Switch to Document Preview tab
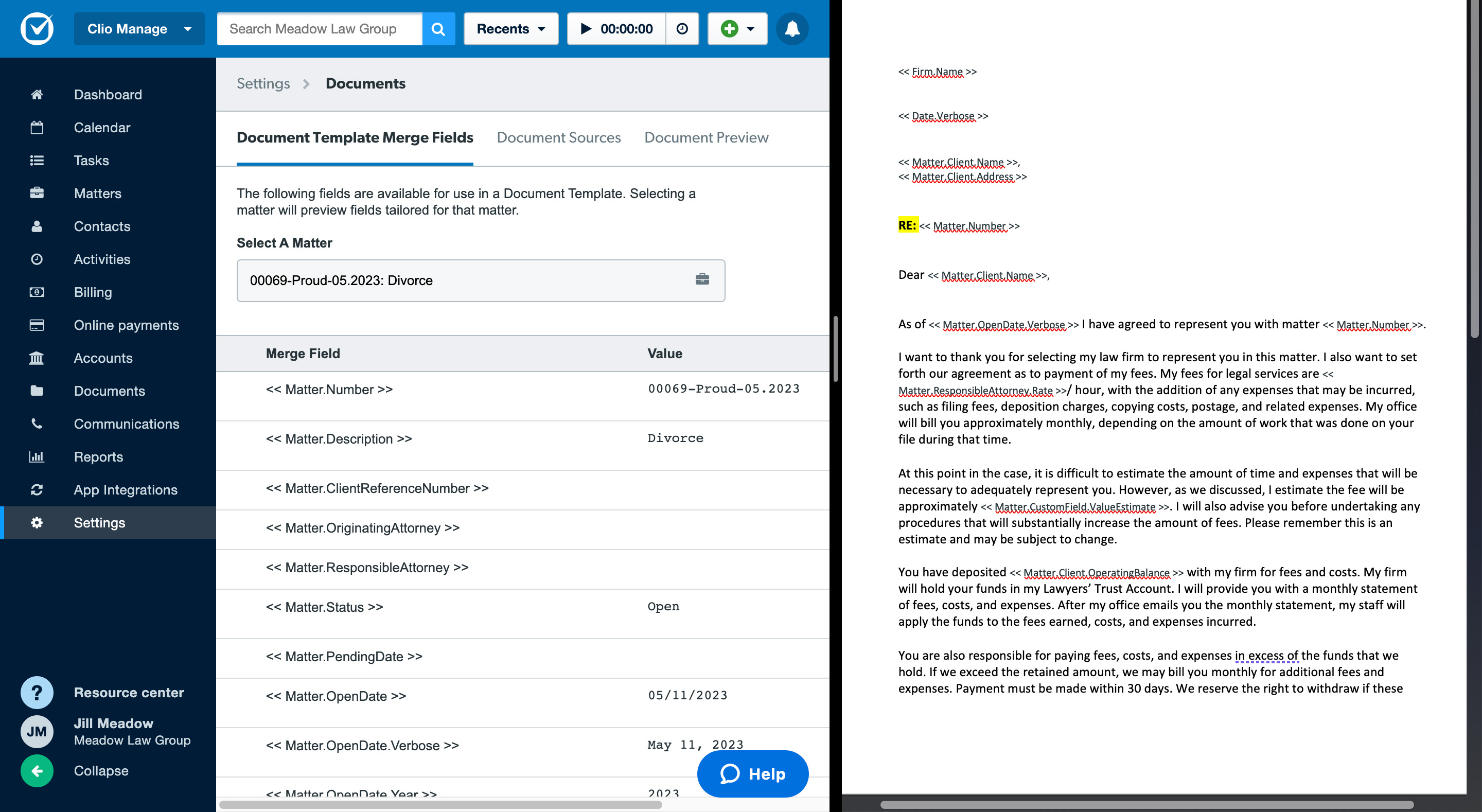The image size is (1482, 812). click(706, 137)
